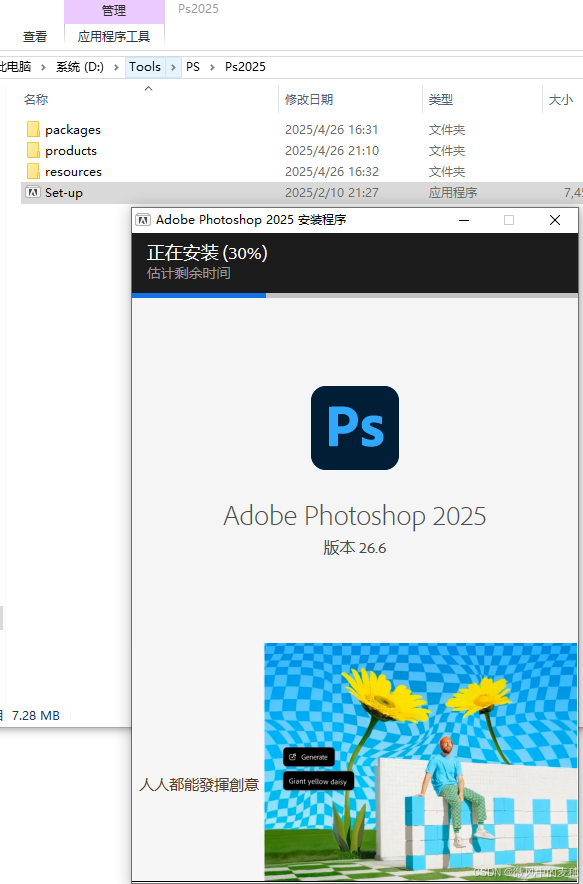Select the resources file name
This screenshot has width=583, height=884.
click(x=73, y=171)
